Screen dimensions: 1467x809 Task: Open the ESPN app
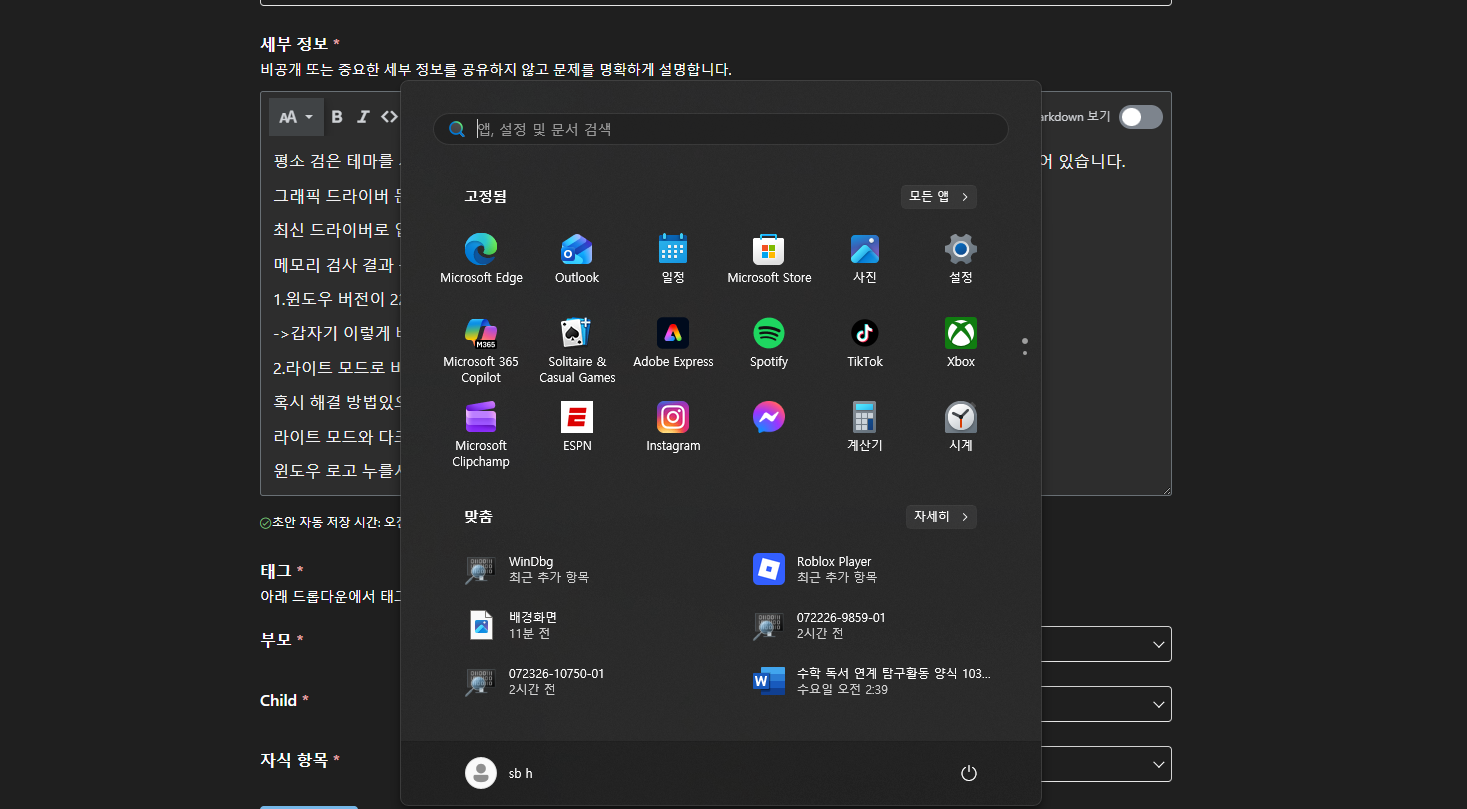(577, 427)
